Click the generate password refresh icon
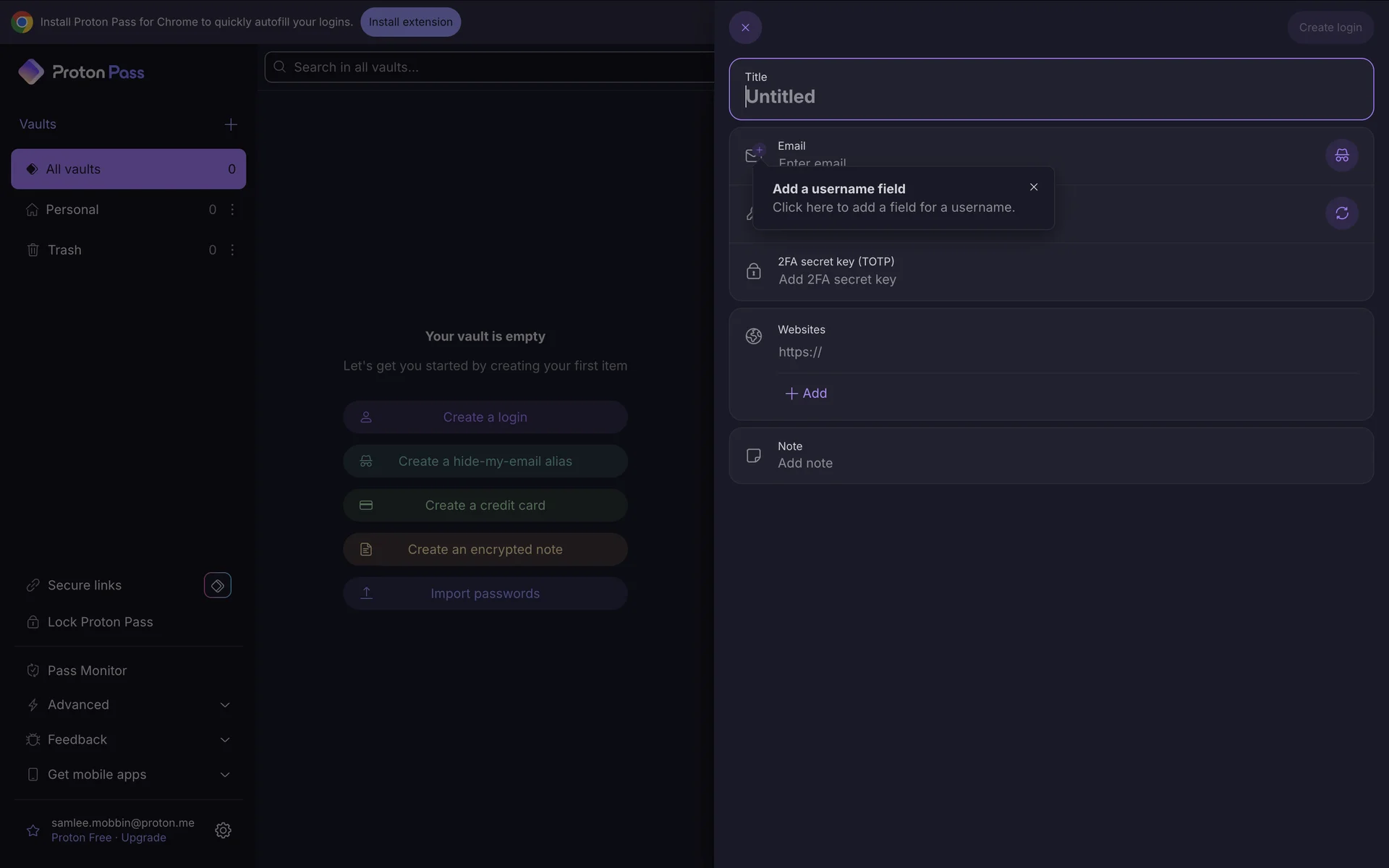The height and width of the screenshot is (868, 1389). (x=1341, y=213)
